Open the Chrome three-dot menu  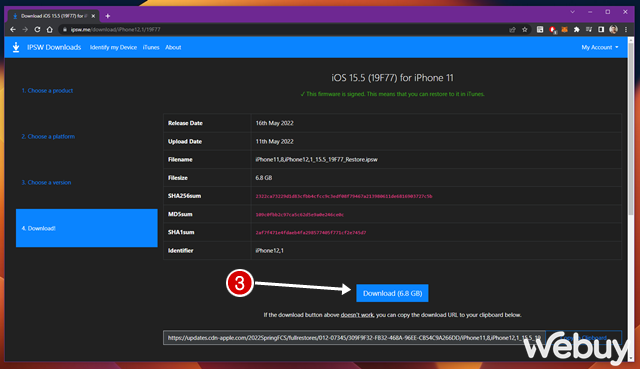(626, 29)
